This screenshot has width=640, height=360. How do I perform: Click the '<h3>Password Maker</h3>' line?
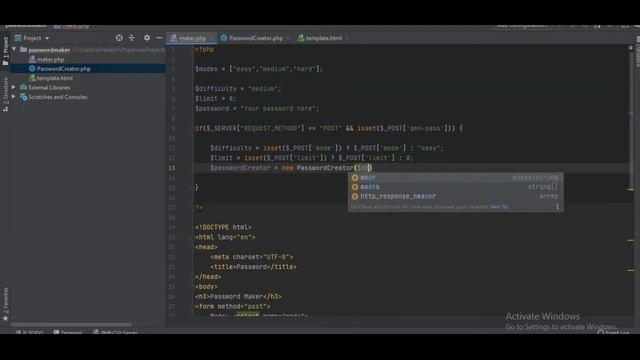pos(238,297)
